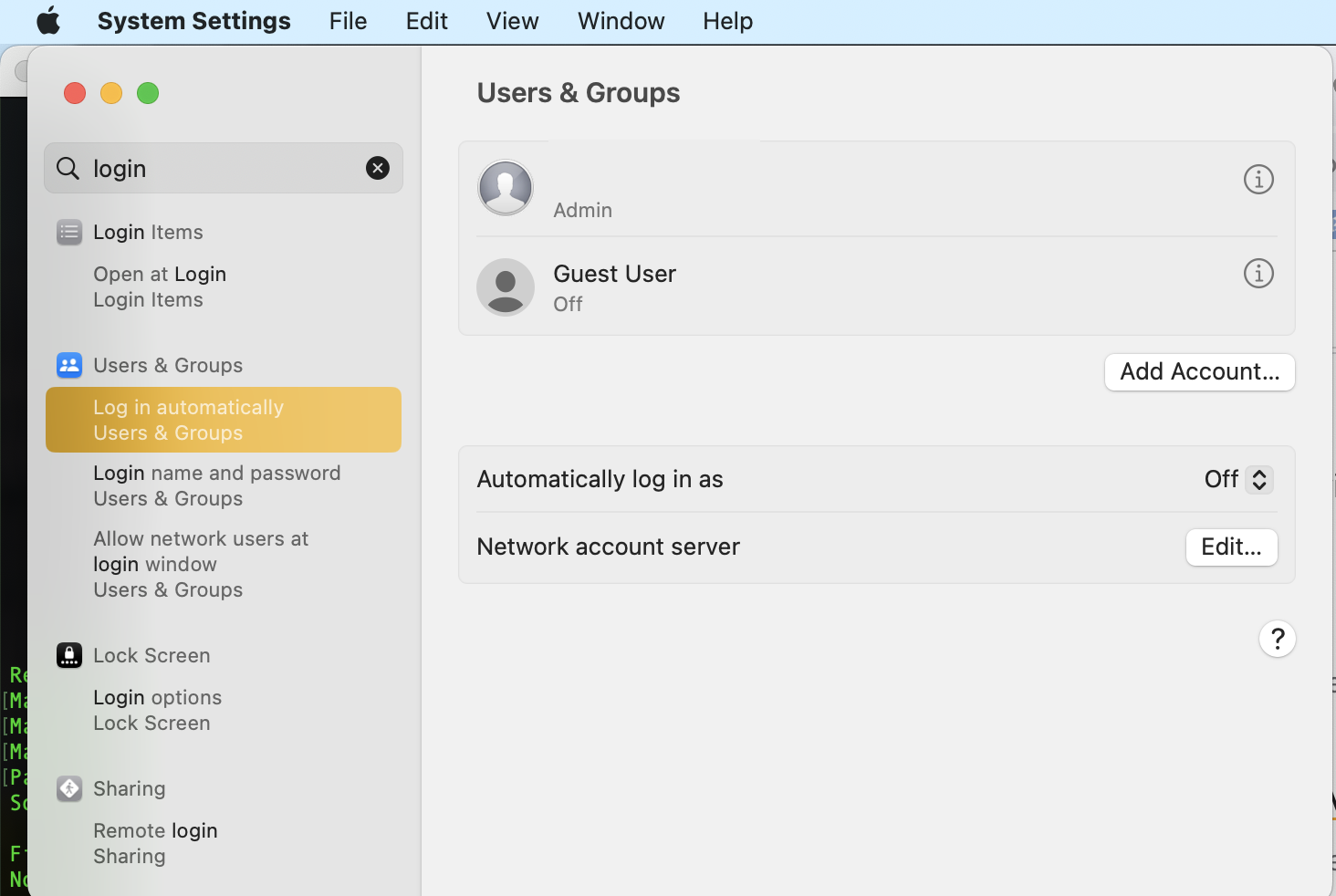Click Edit for Network account server
This screenshot has width=1336, height=896.
tap(1231, 547)
